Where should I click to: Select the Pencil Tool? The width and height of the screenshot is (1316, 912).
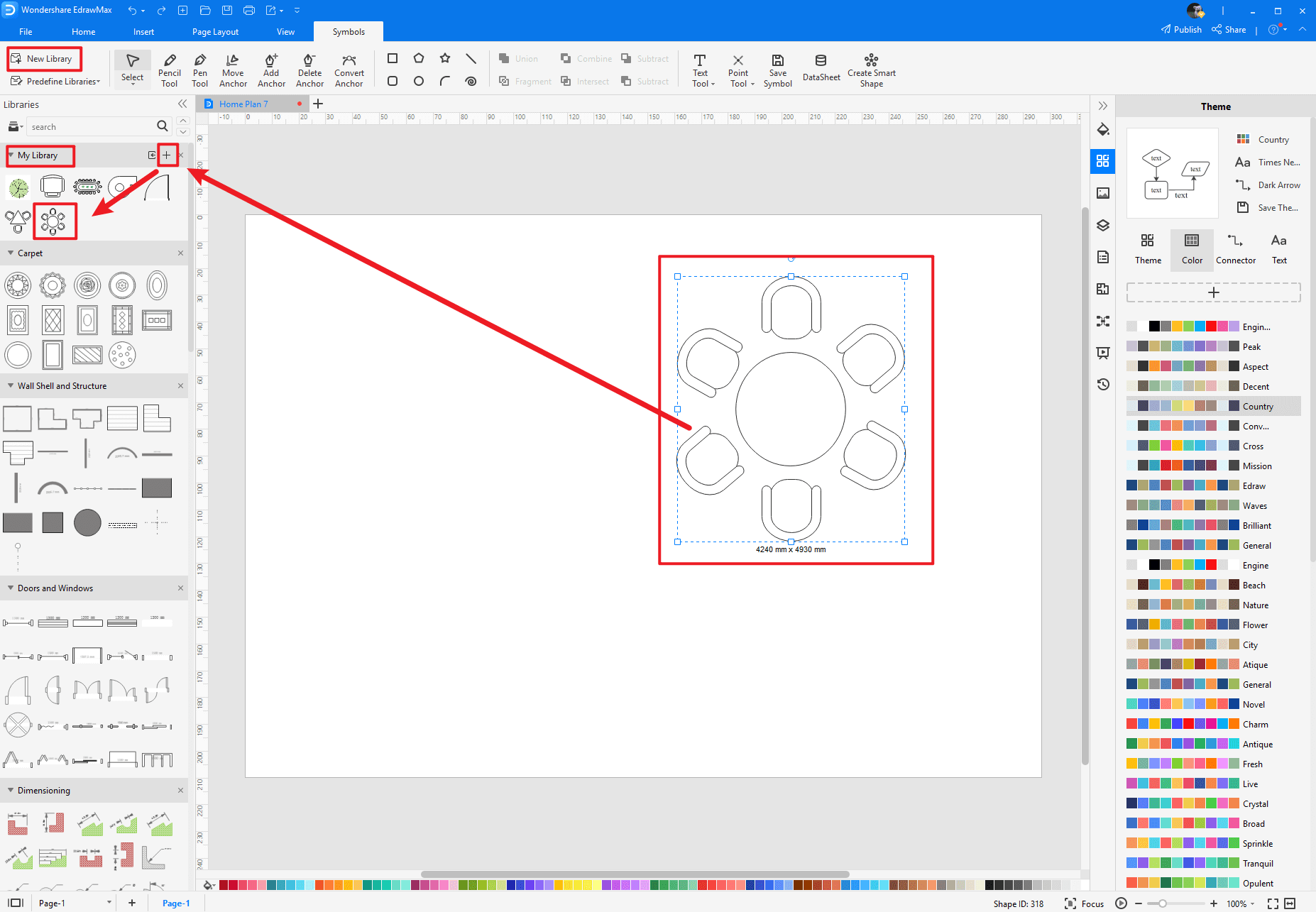(x=169, y=70)
